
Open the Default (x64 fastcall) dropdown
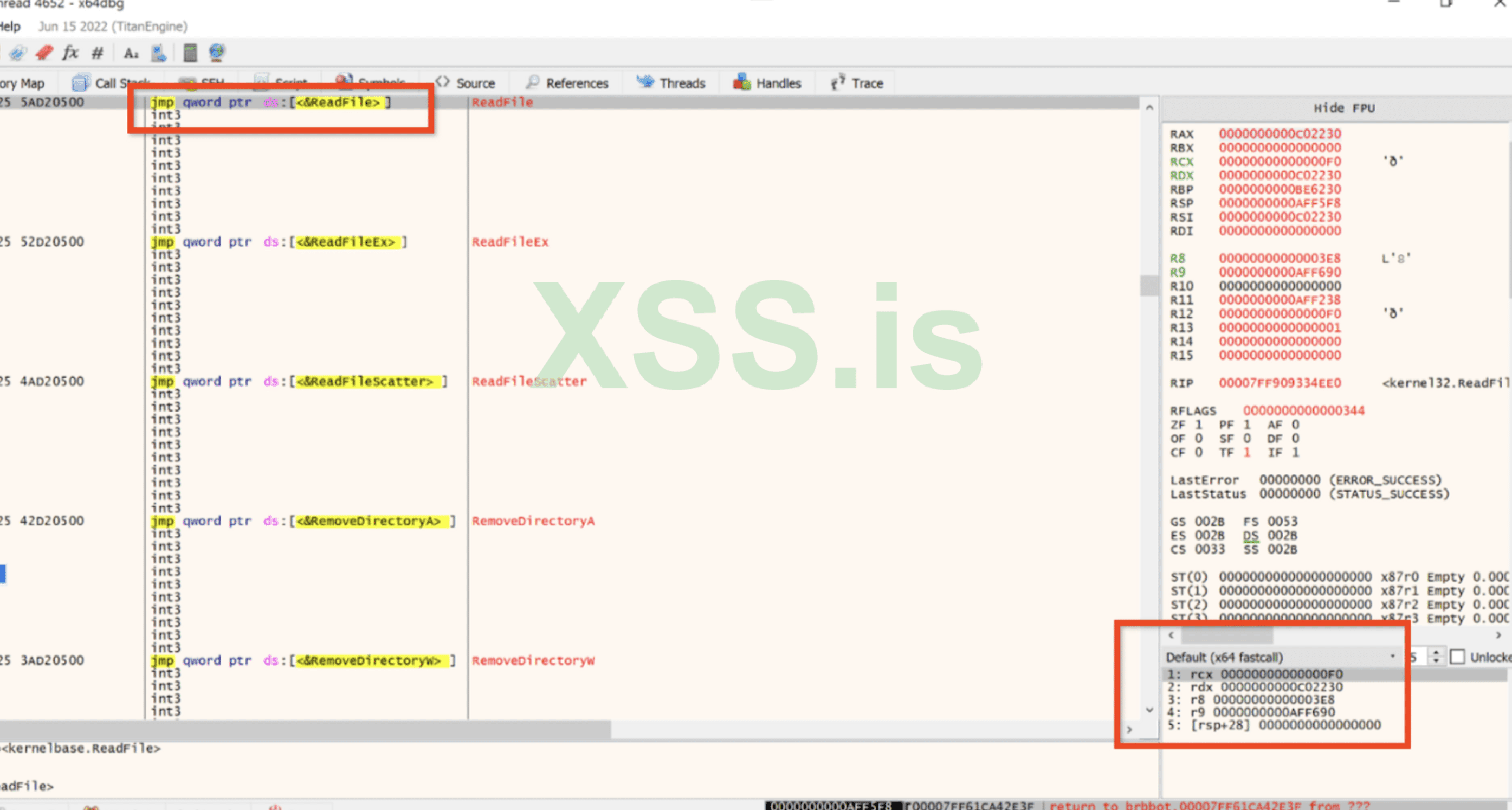pos(1280,657)
